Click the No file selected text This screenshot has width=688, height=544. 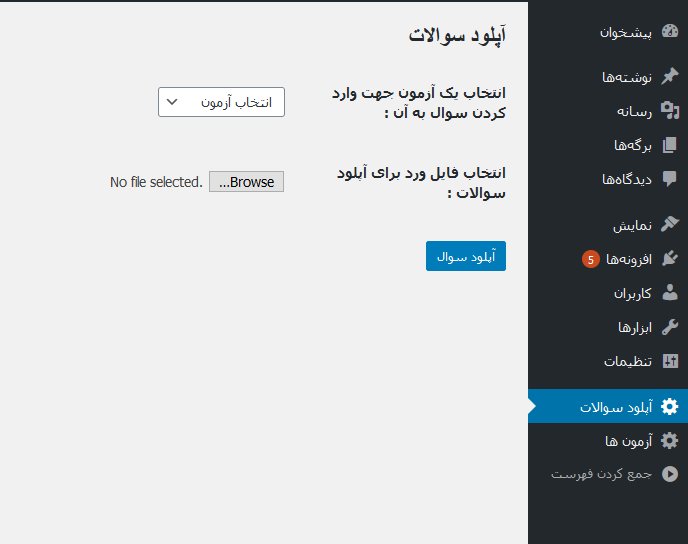[156, 182]
